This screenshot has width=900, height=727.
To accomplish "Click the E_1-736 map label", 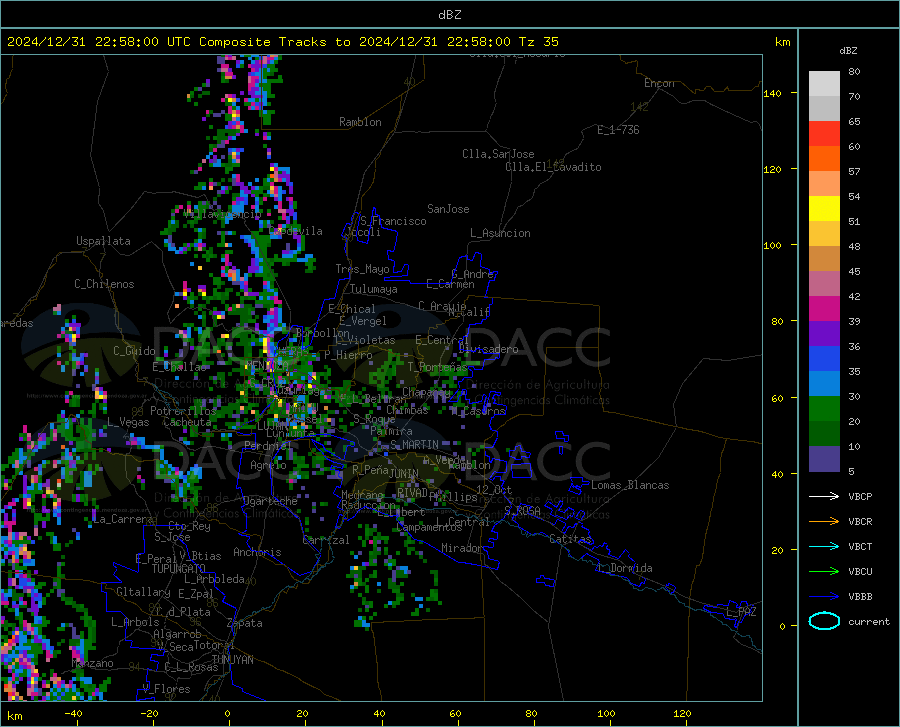I will (618, 130).
